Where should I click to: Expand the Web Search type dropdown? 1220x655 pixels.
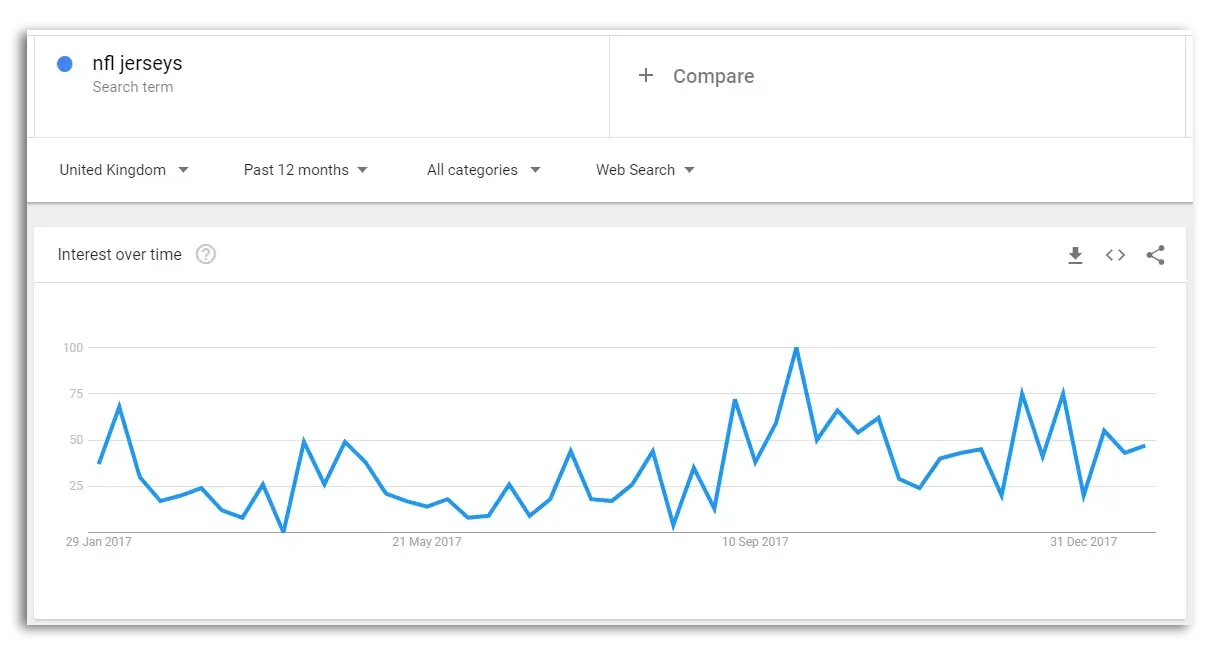645,170
